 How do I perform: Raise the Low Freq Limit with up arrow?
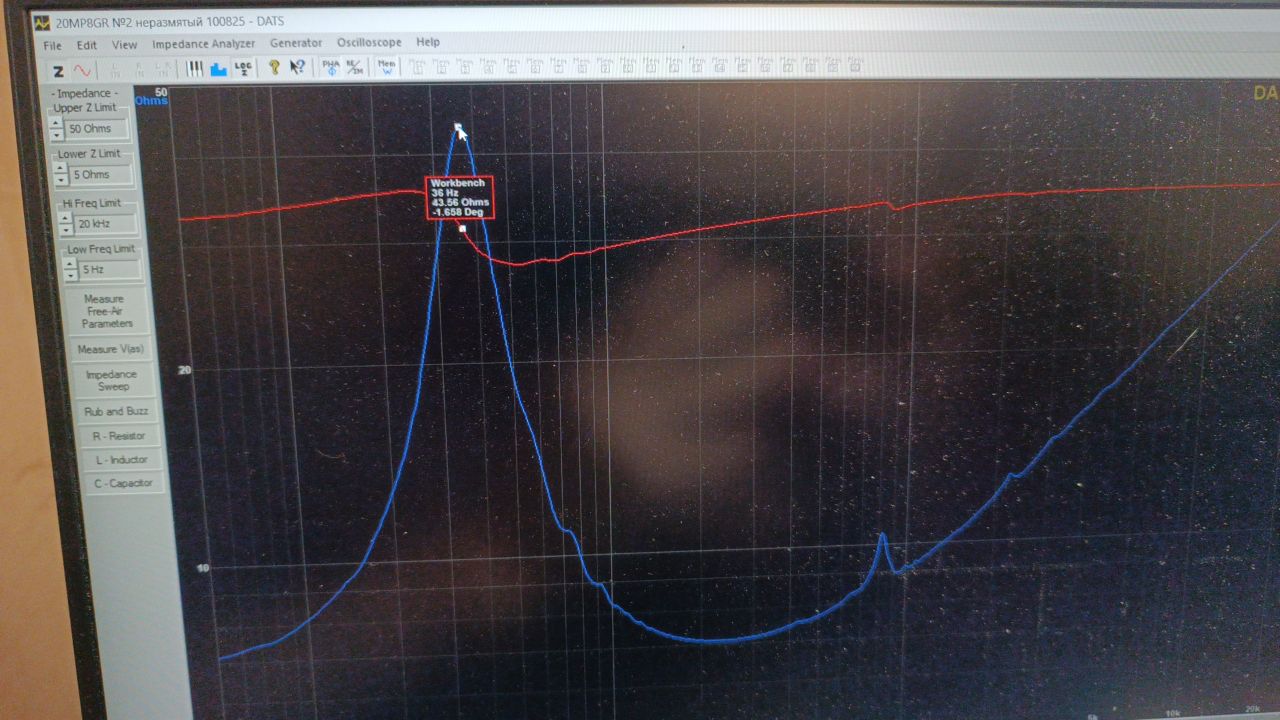70,264
